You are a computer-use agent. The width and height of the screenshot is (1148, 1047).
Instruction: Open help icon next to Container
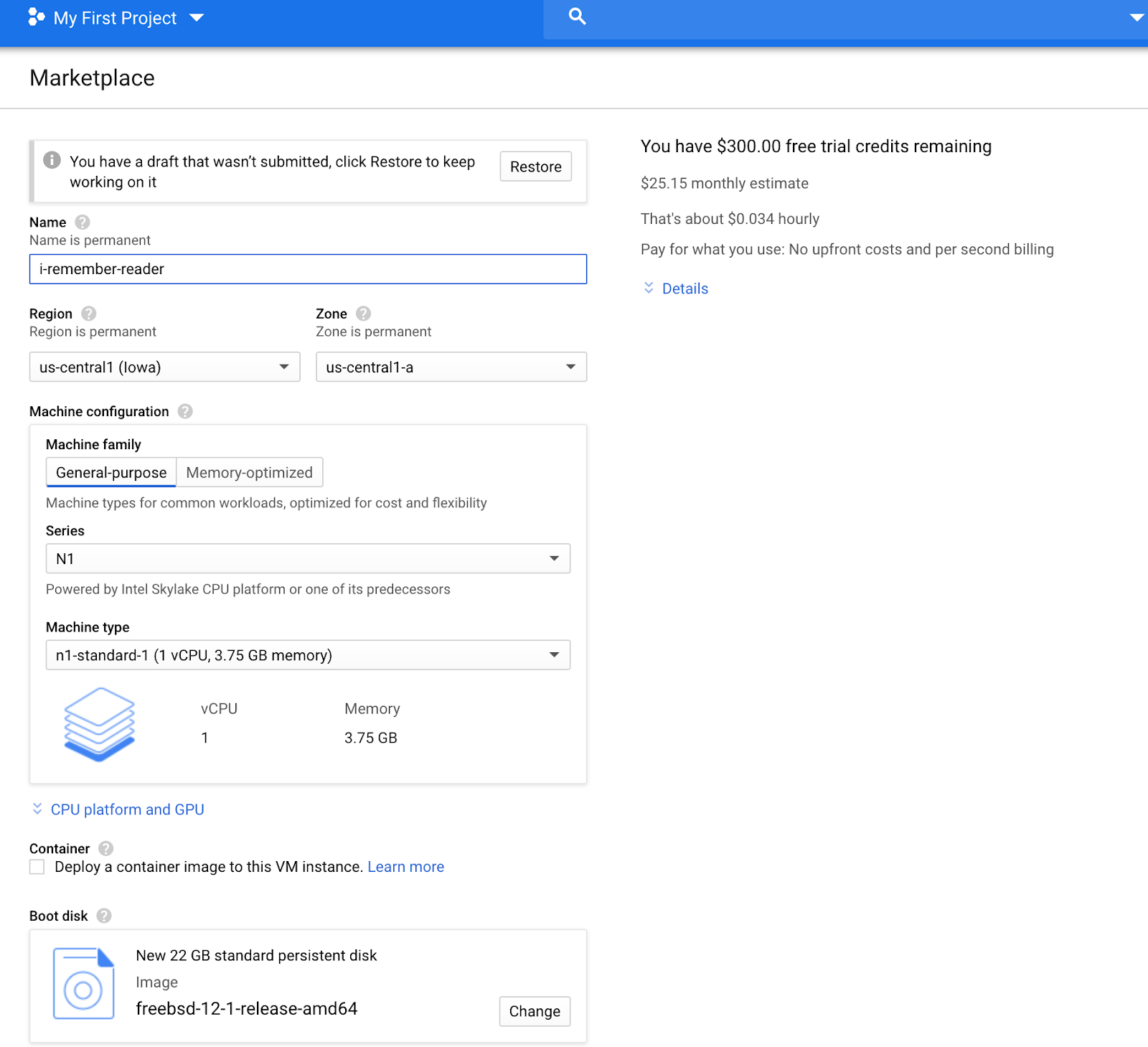click(x=106, y=849)
